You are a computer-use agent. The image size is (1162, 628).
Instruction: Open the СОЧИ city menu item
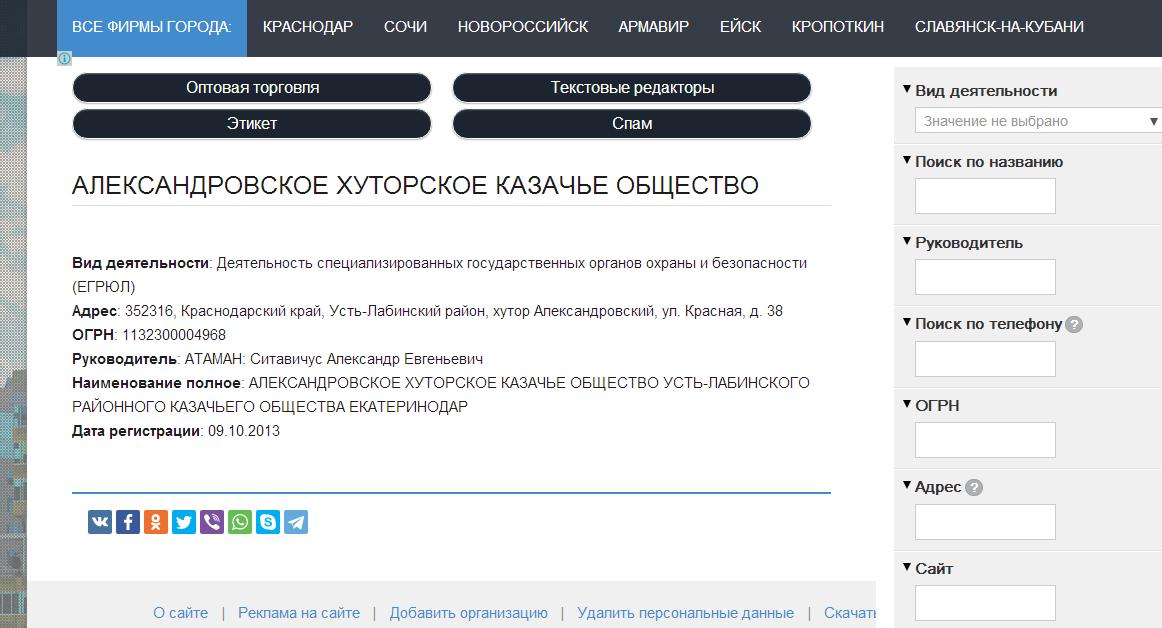(x=405, y=27)
